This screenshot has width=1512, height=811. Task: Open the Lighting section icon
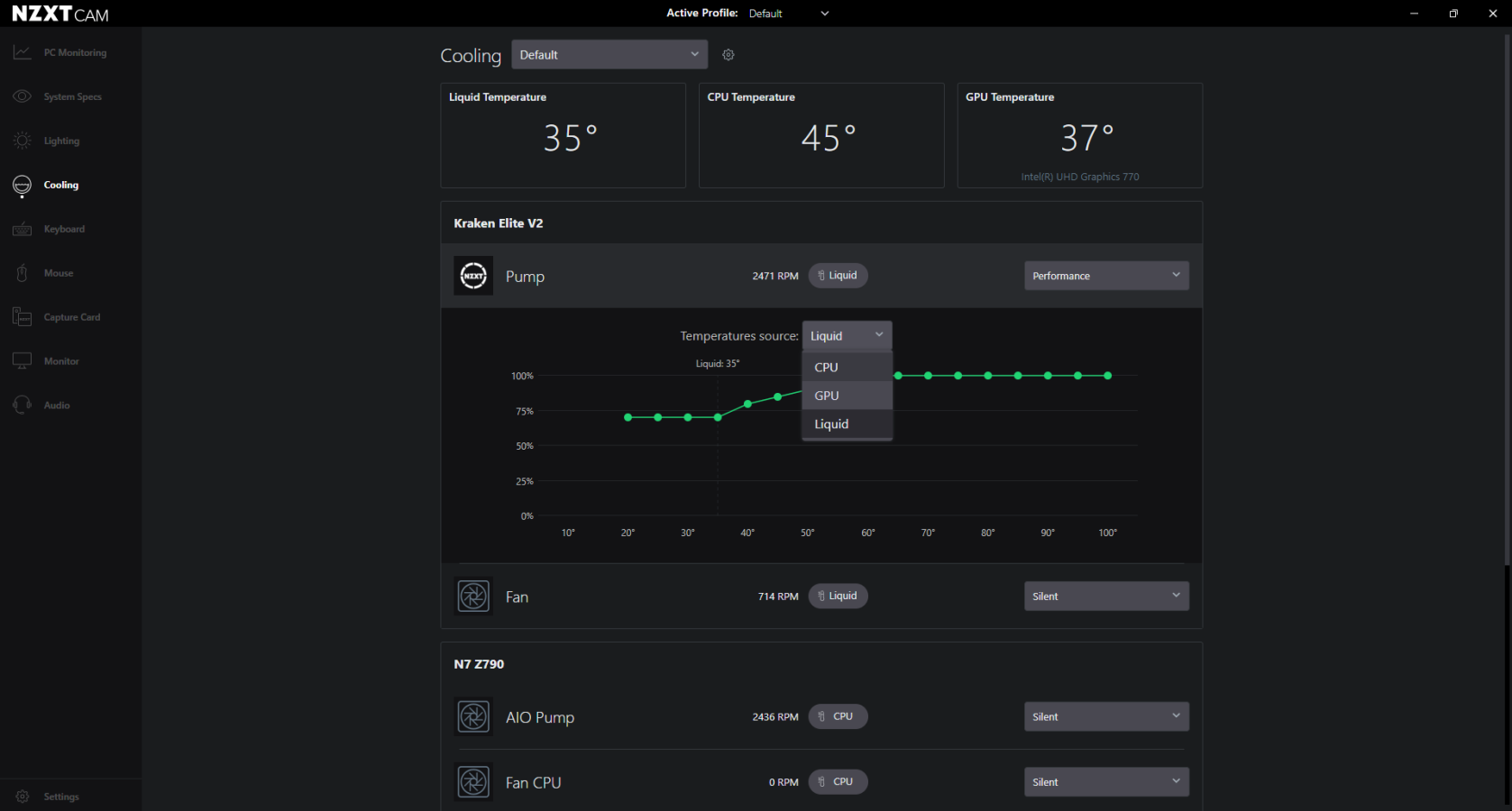23,141
